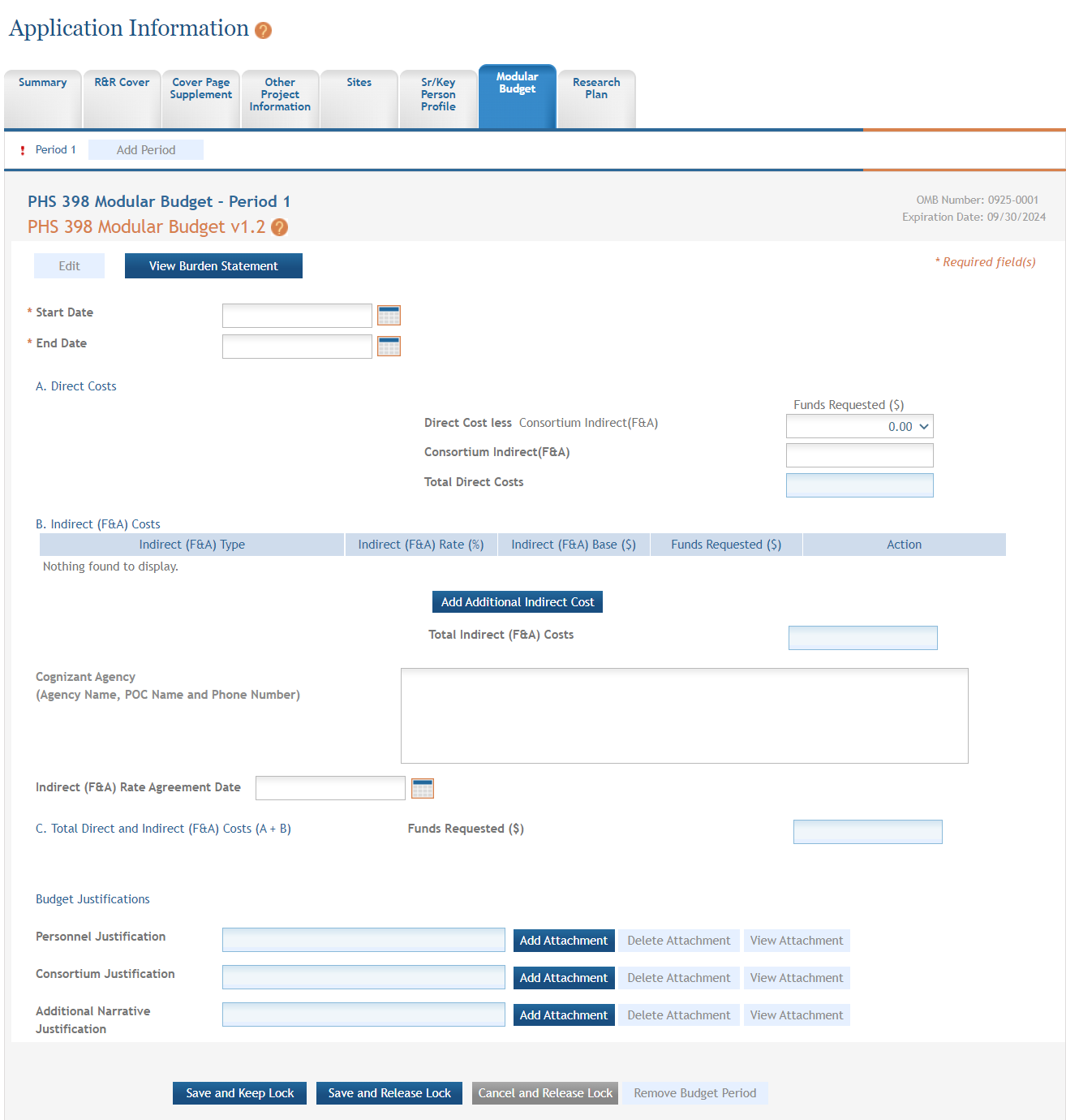Open calendar for Indirect Rate Agreement Date

coord(423,788)
